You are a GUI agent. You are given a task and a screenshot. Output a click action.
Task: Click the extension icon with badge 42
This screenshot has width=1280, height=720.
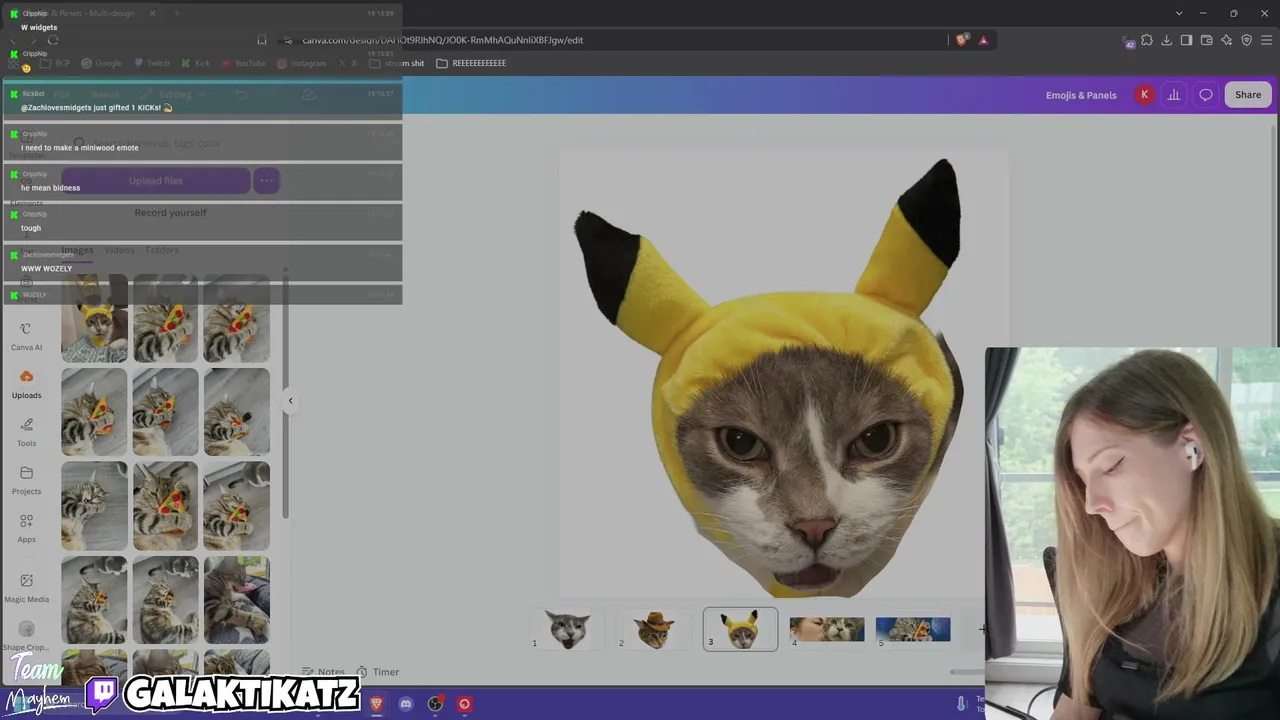[1129, 41]
